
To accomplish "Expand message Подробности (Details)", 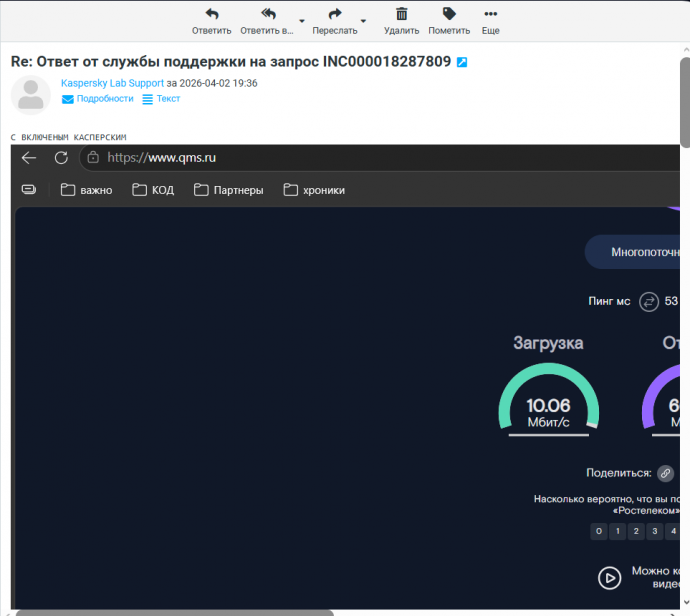I will tap(97, 99).
